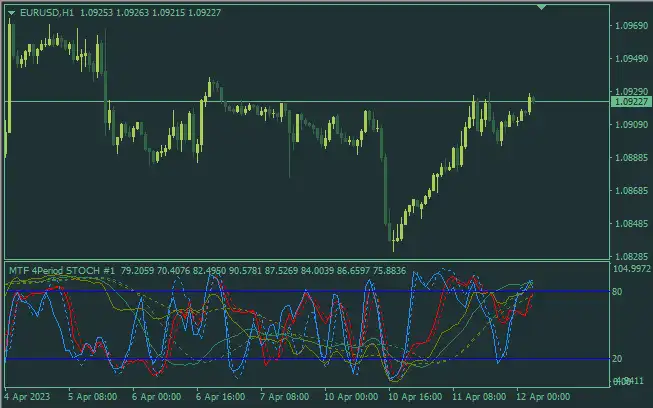Screen dimensions: 653x408
Task: Click the 1.09690 price scale label
Action: pyautogui.click(x=631, y=26)
